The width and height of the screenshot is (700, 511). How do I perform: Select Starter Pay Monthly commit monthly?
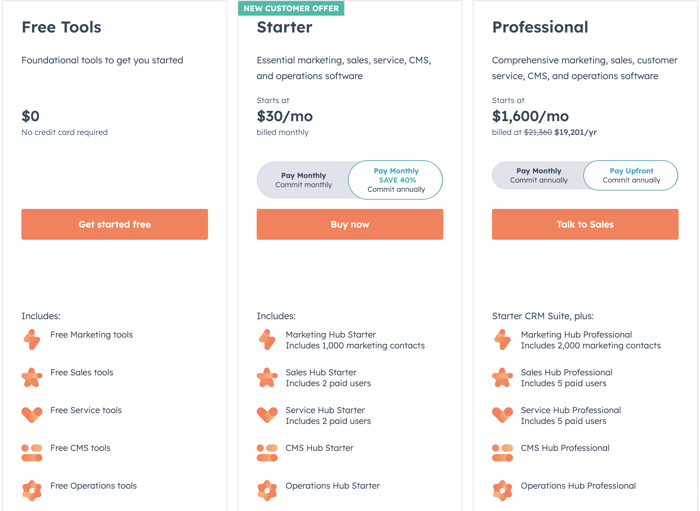[x=303, y=180]
